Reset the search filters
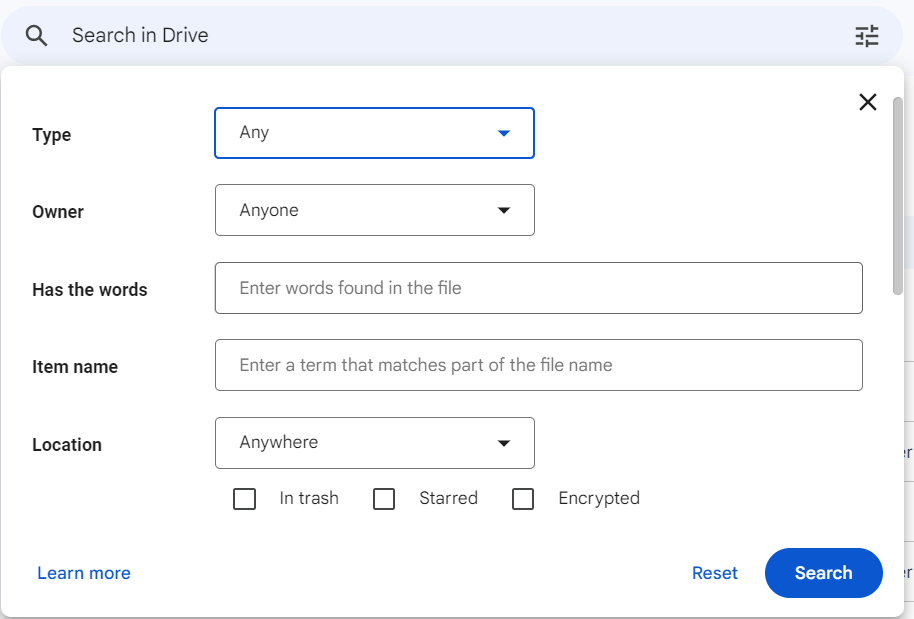The width and height of the screenshot is (914, 619). click(x=714, y=573)
